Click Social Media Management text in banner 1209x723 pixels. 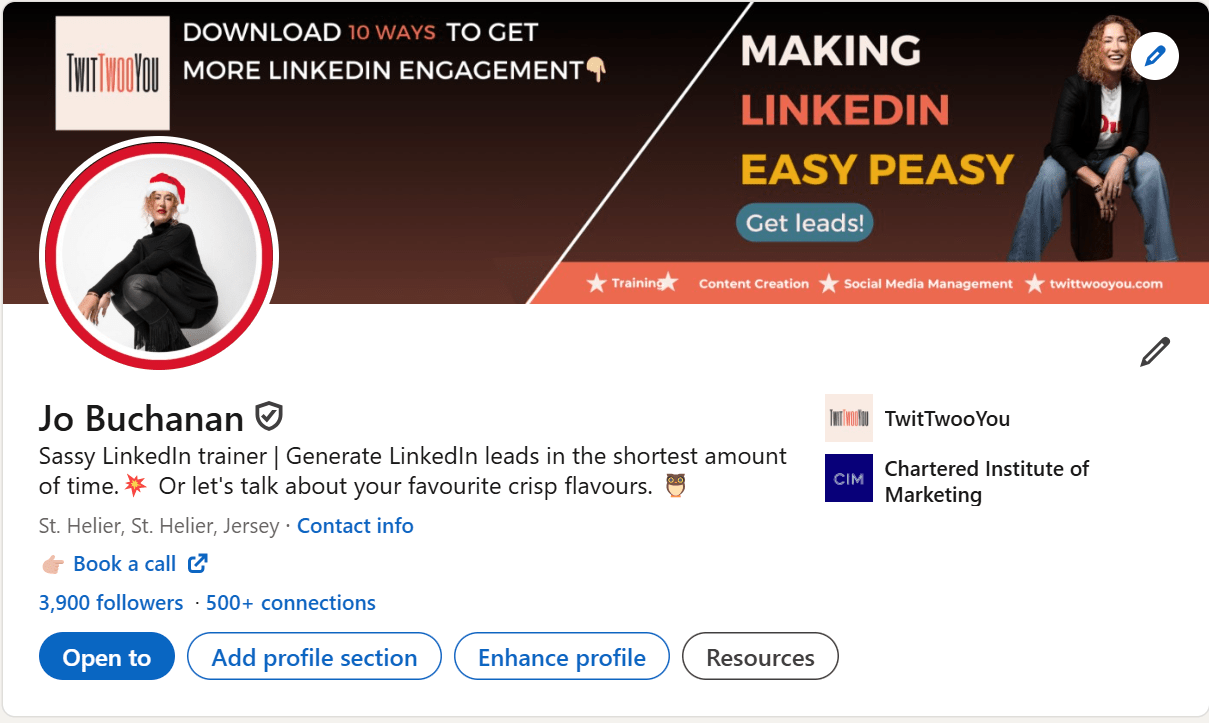[x=928, y=284]
